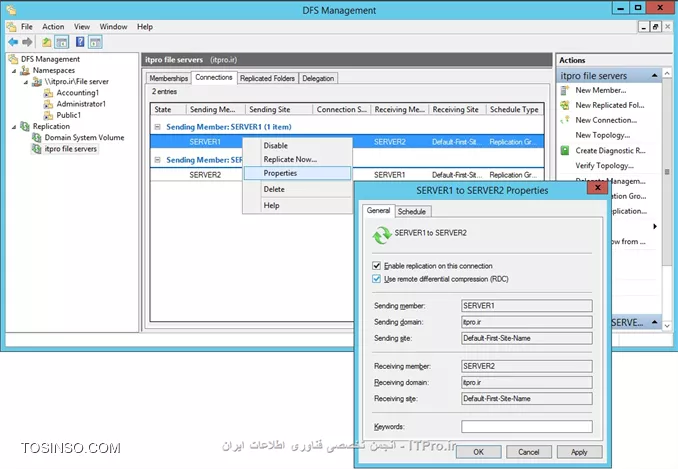
Task: Select the General tab in dialog
Action: coord(378,211)
